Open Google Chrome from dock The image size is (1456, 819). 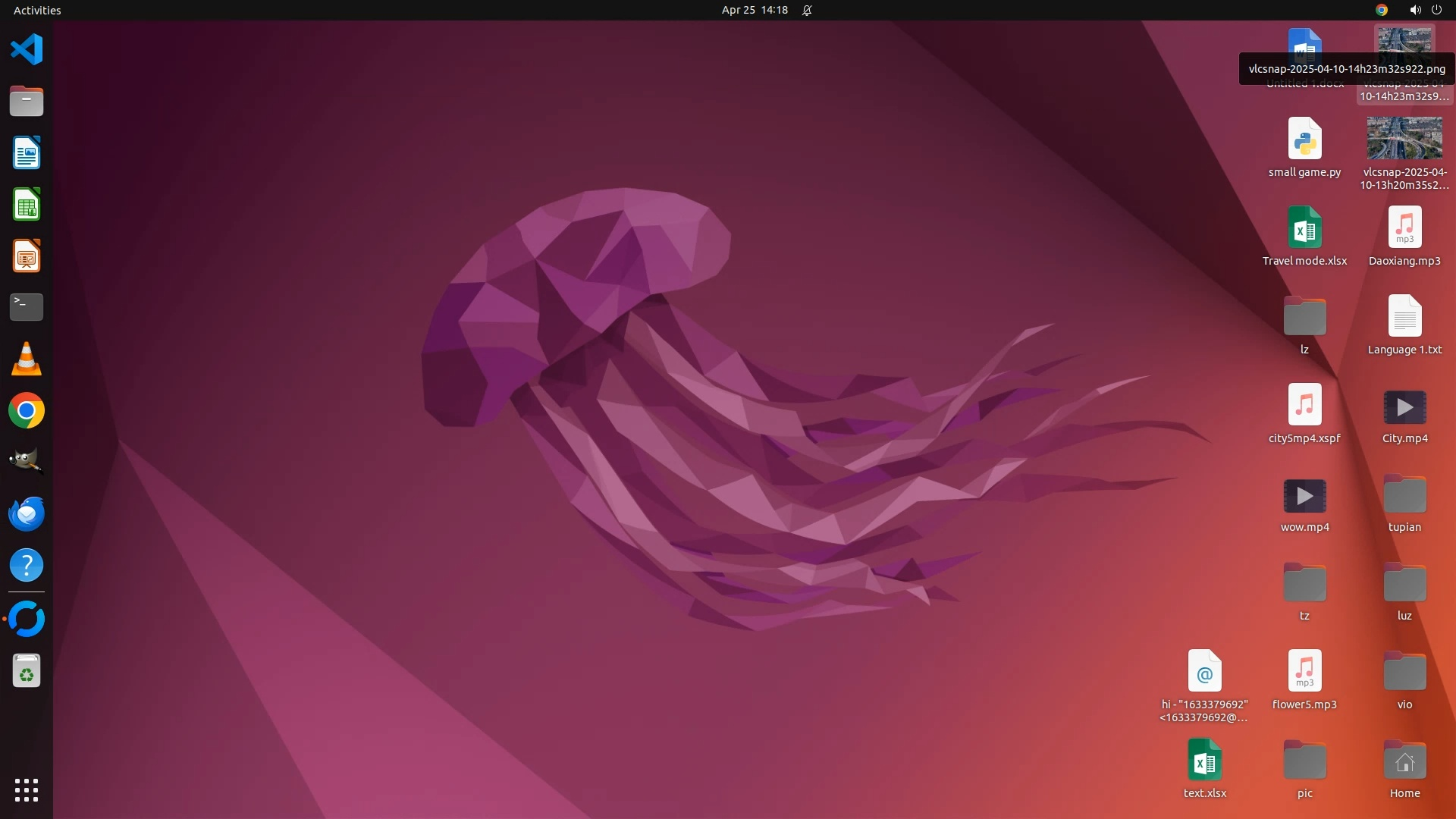pos(27,410)
